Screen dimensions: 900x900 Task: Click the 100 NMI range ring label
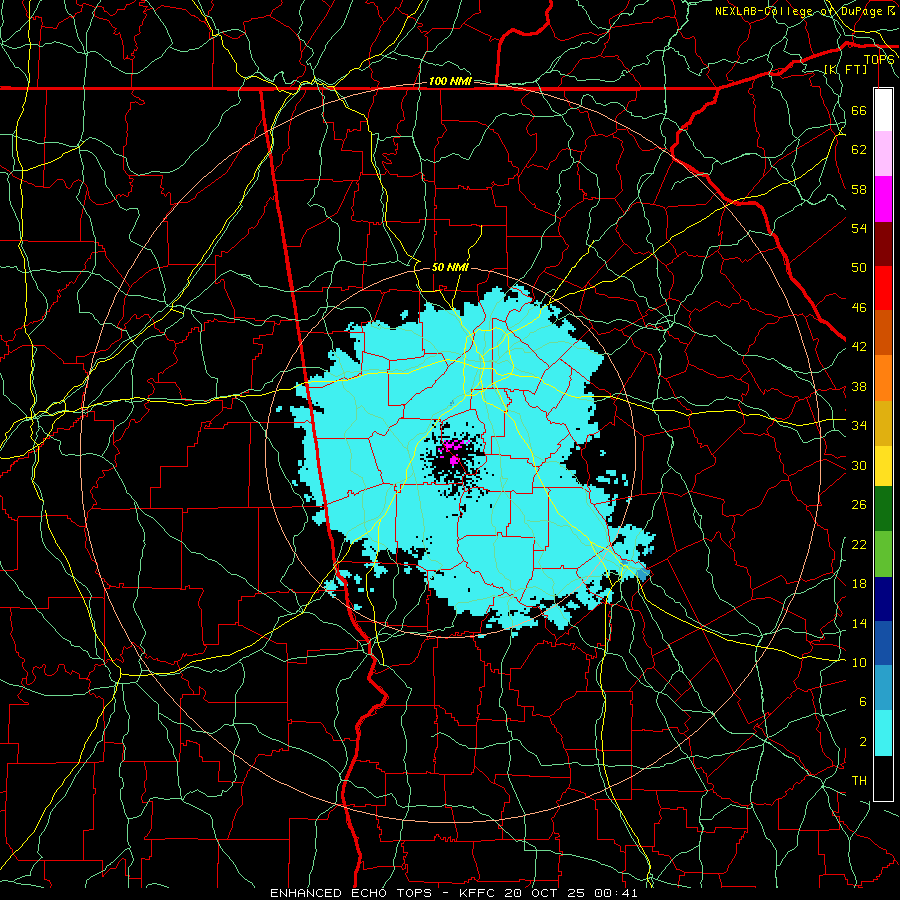450,82
